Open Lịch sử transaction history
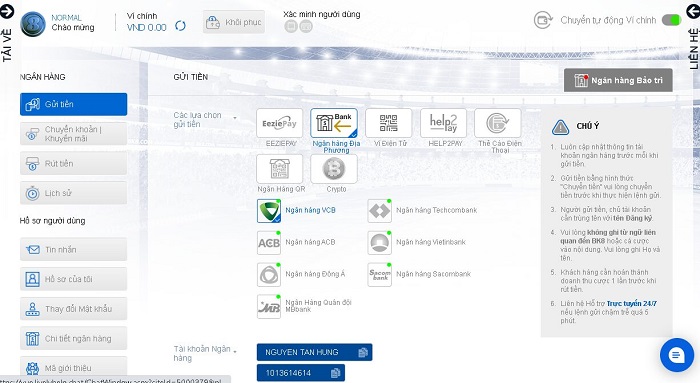Screen dimensions: 700x383 [x=73, y=193]
